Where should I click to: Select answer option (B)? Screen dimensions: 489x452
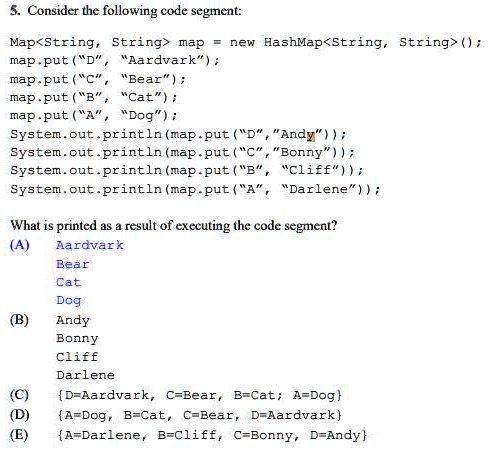click(x=20, y=320)
